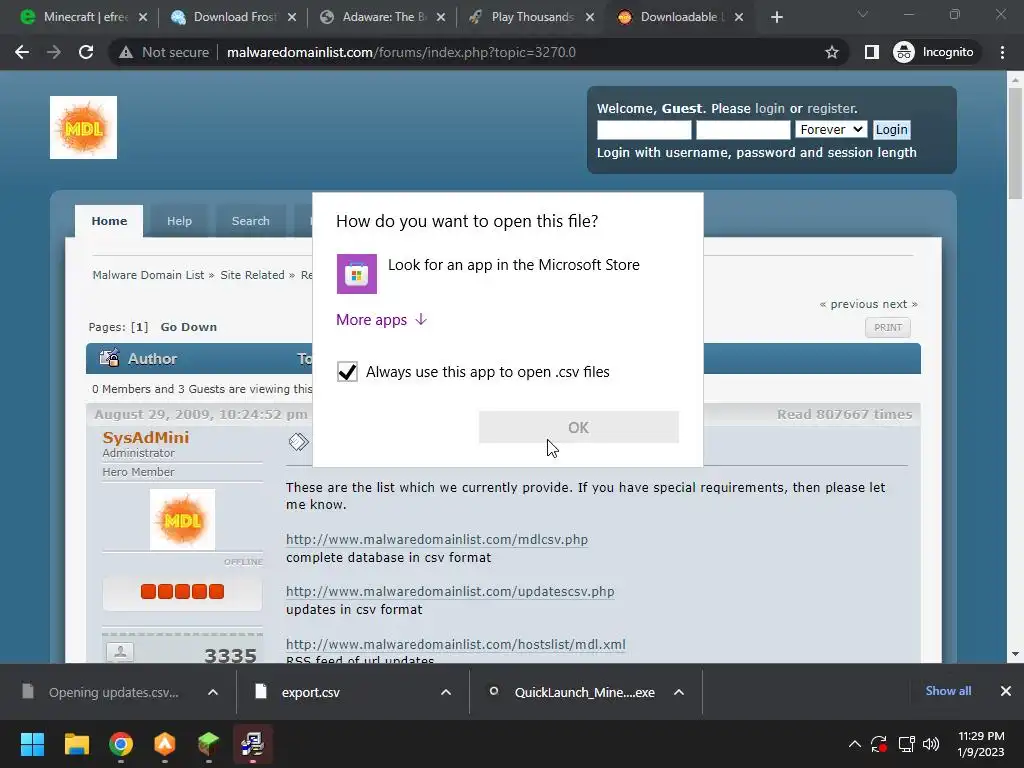Open the mdlcsv.php link
Viewport: 1024px width, 768px height.
point(437,539)
